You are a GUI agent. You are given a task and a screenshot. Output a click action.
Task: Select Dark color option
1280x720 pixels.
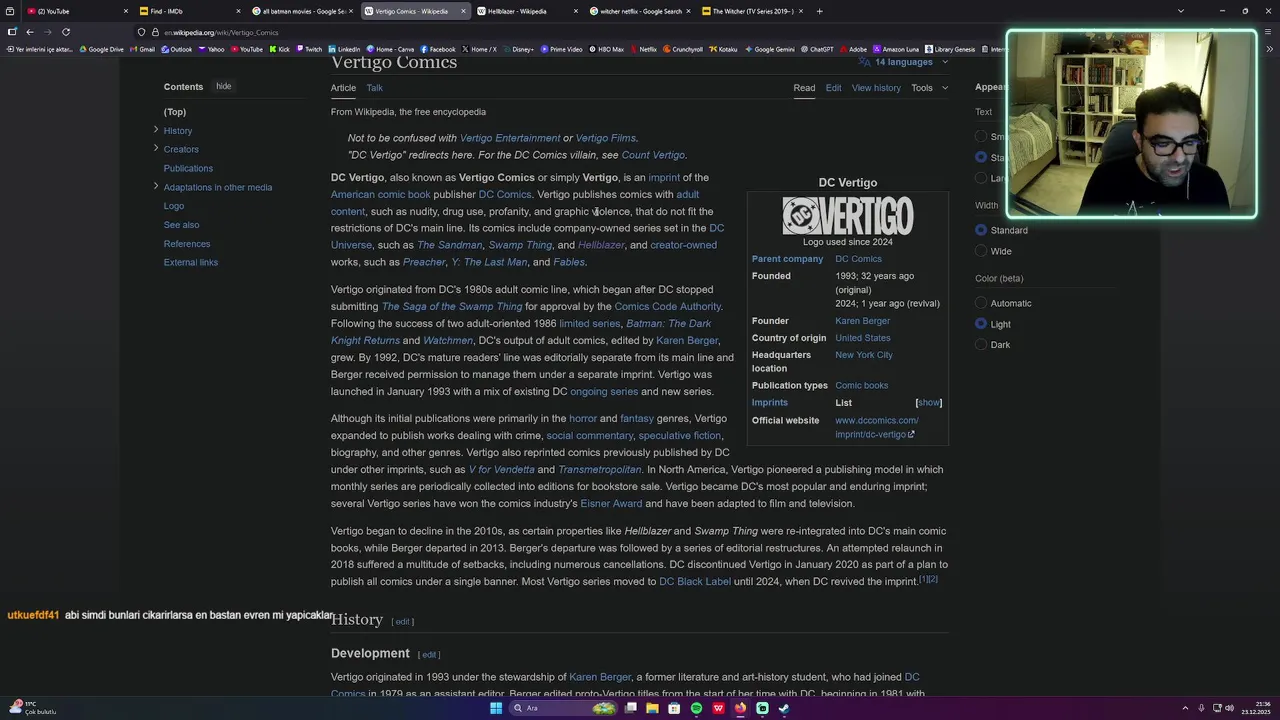pyautogui.click(x=981, y=345)
